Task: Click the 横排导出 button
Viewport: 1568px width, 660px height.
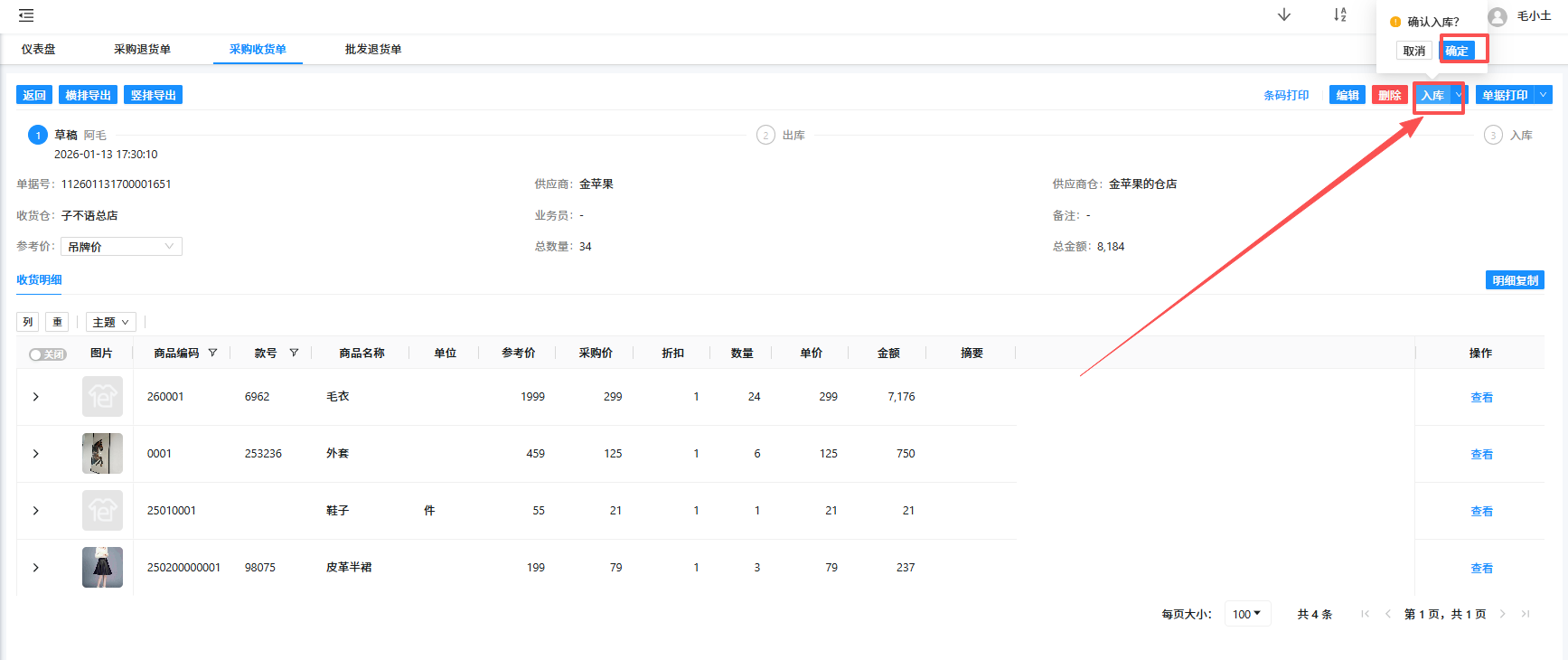Action: click(88, 95)
